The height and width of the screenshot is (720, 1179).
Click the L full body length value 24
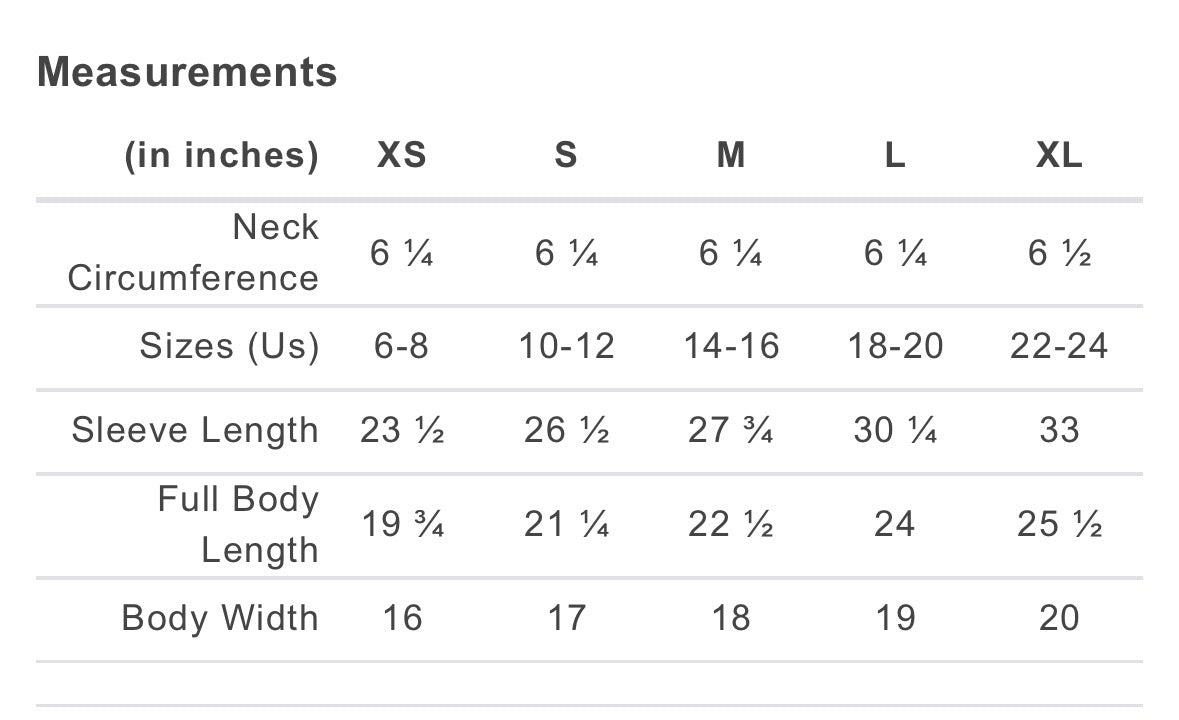tap(895, 524)
